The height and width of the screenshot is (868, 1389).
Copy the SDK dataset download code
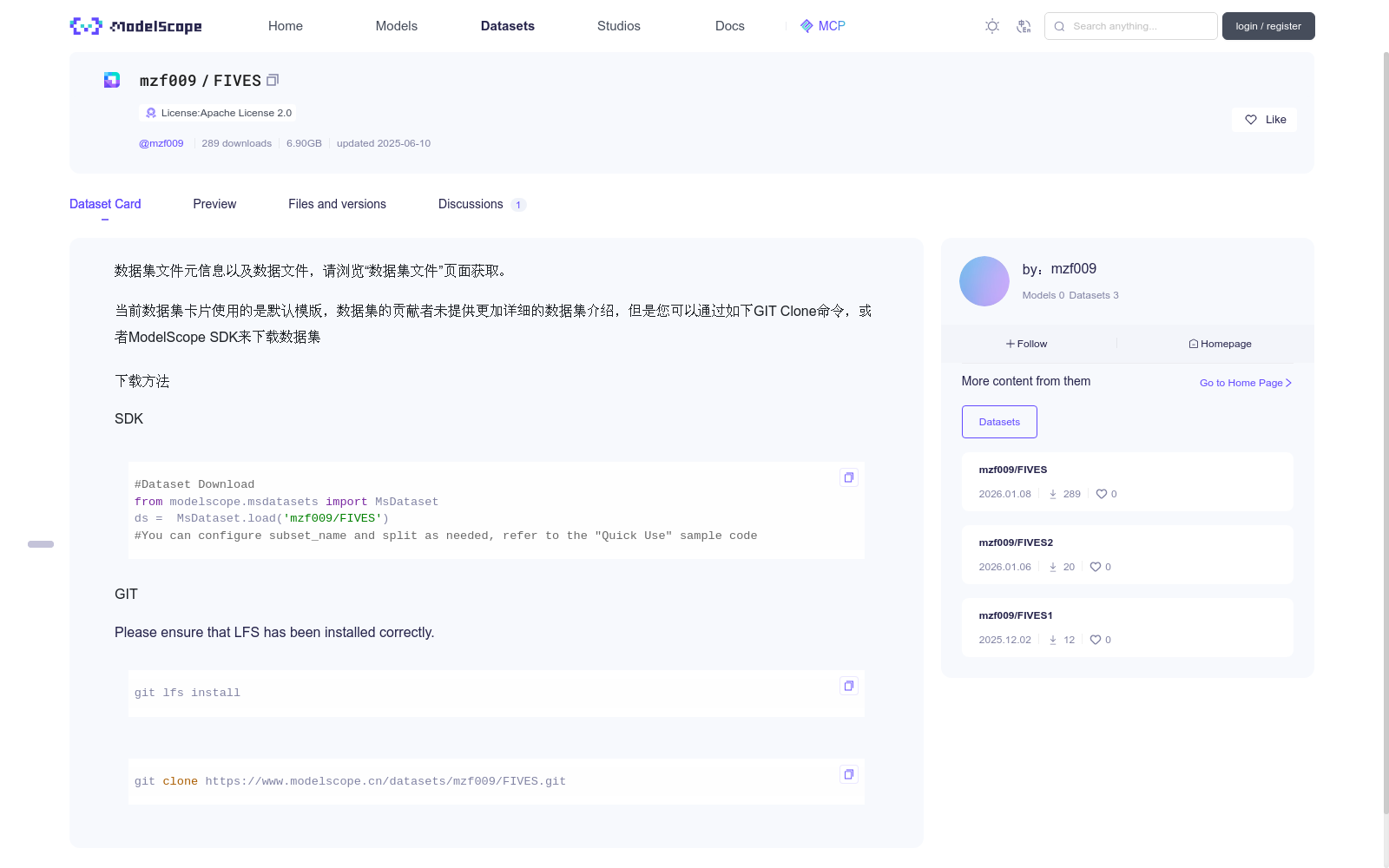click(849, 477)
